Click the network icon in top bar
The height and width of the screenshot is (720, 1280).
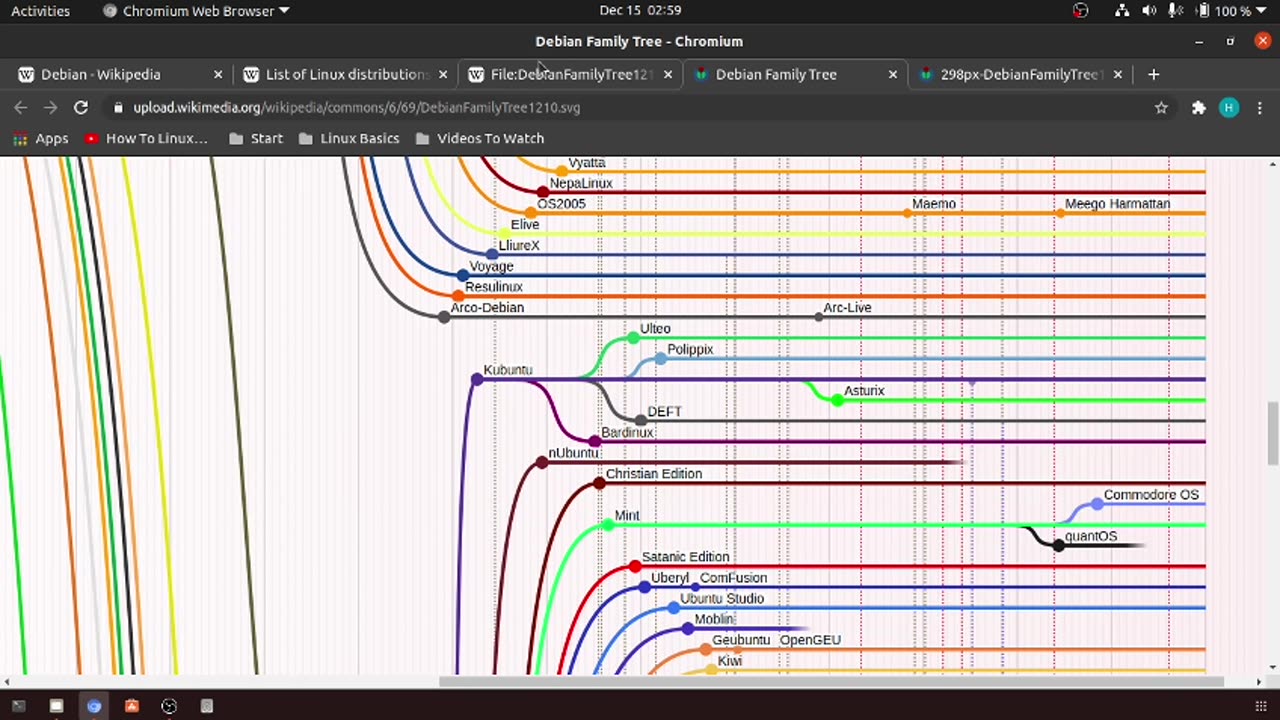tap(1122, 11)
